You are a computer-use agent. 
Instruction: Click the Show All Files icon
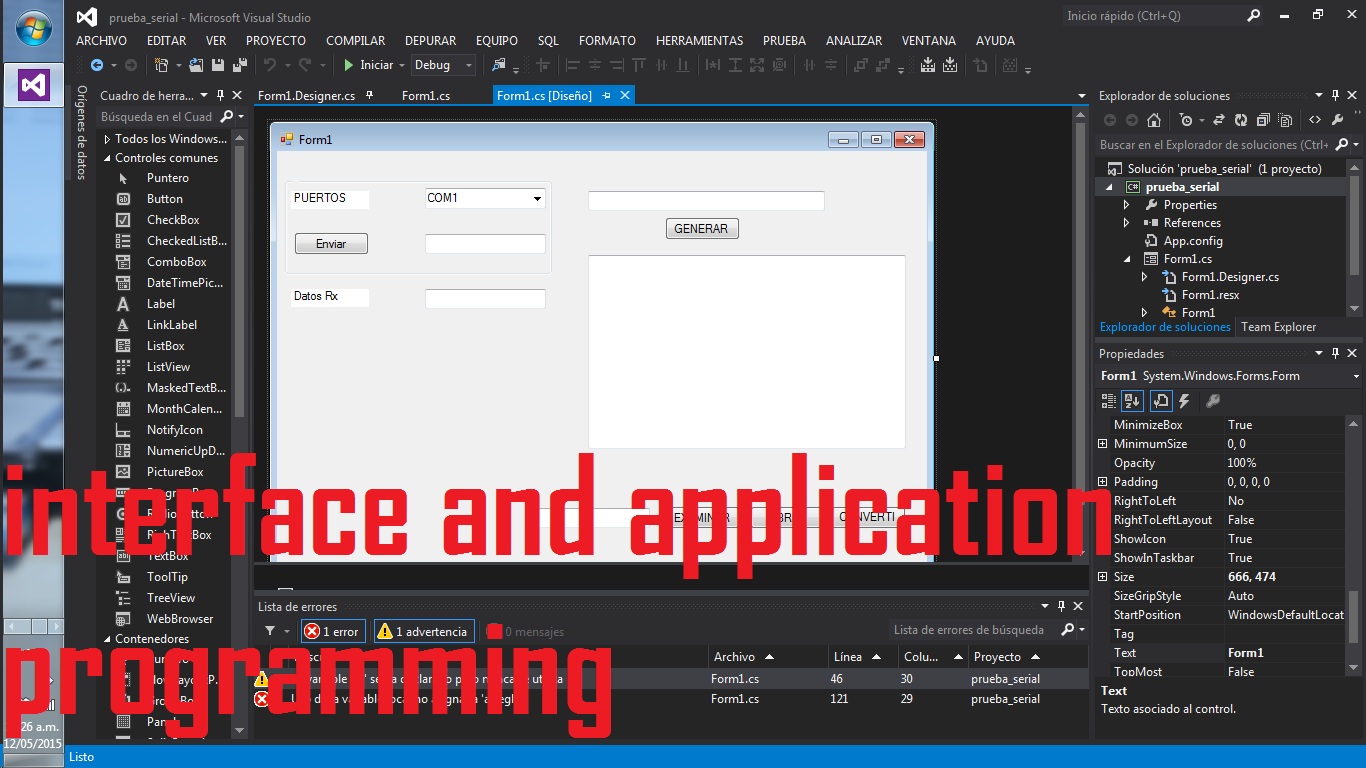[1285, 120]
